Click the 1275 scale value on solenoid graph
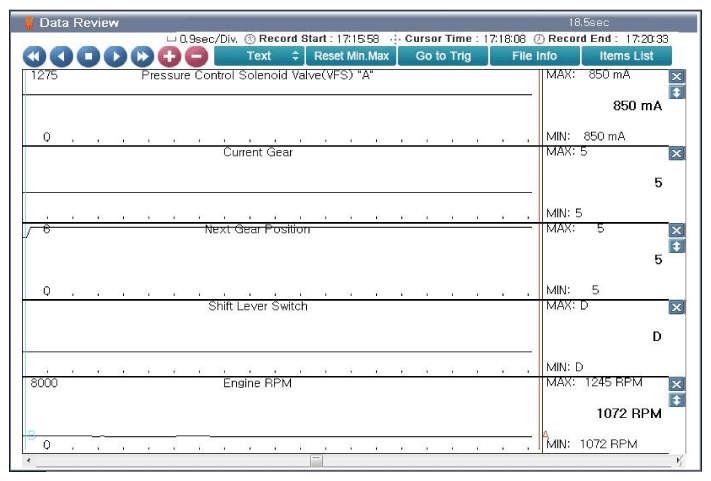The height and width of the screenshot is (481, 711). coord(44,75)
